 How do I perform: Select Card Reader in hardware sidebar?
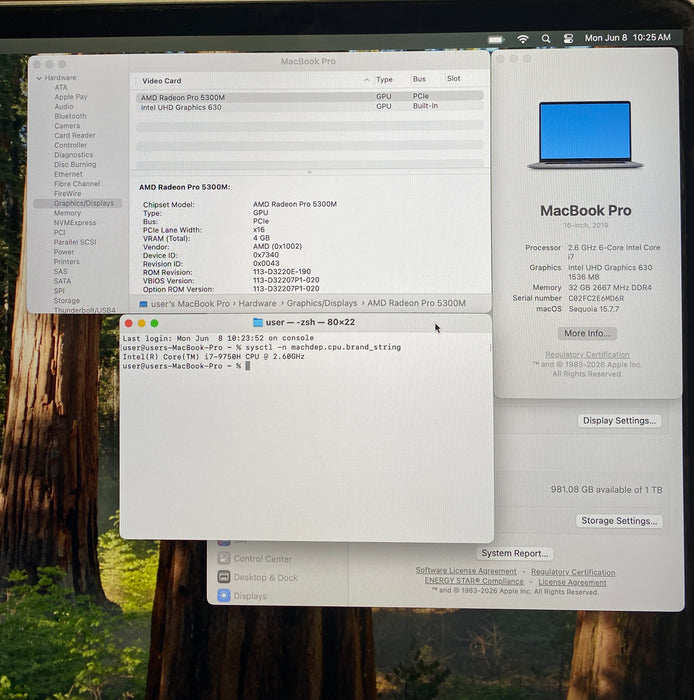coord(75,135)
